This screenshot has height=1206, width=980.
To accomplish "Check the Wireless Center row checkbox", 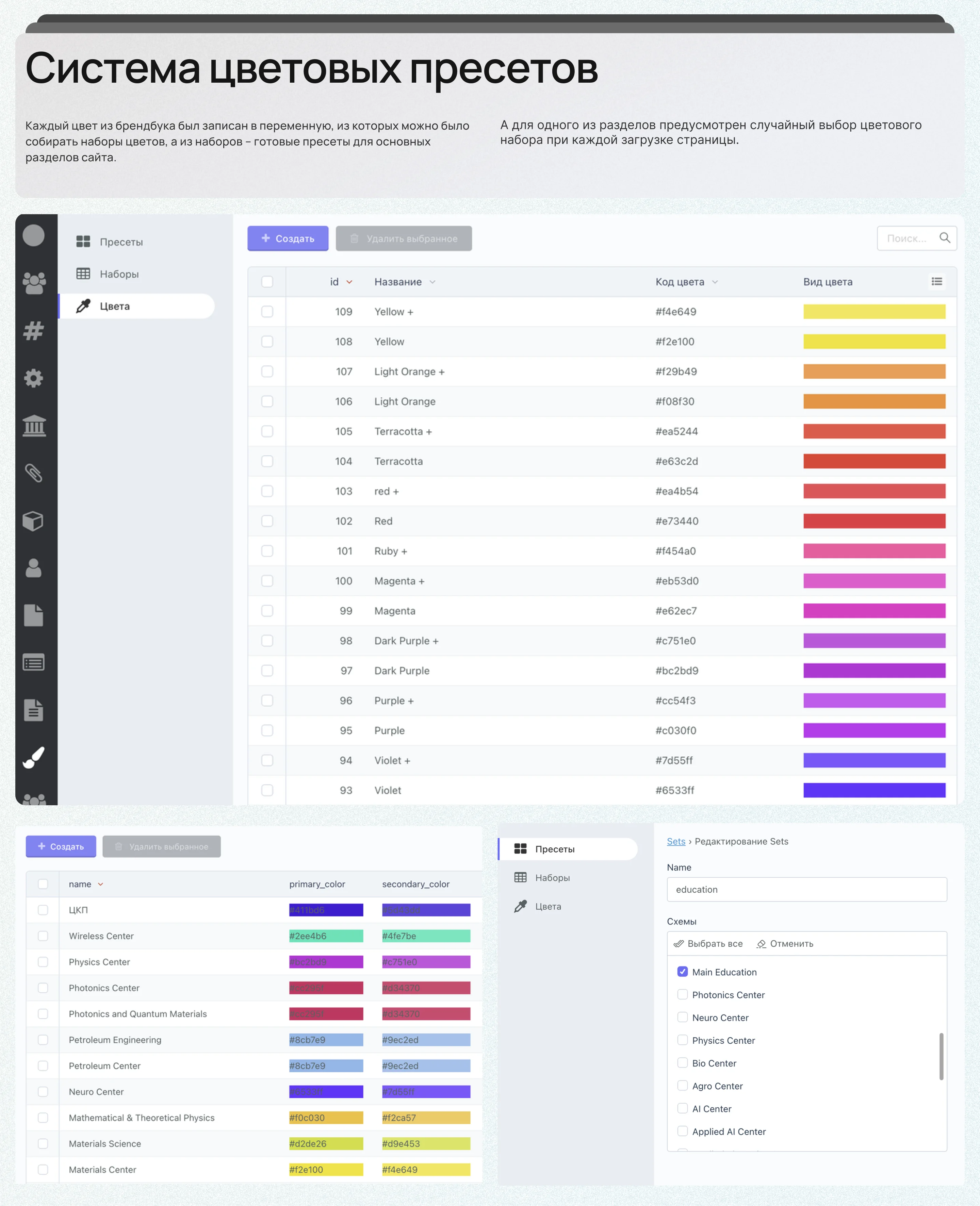I will tap(43, 936).
